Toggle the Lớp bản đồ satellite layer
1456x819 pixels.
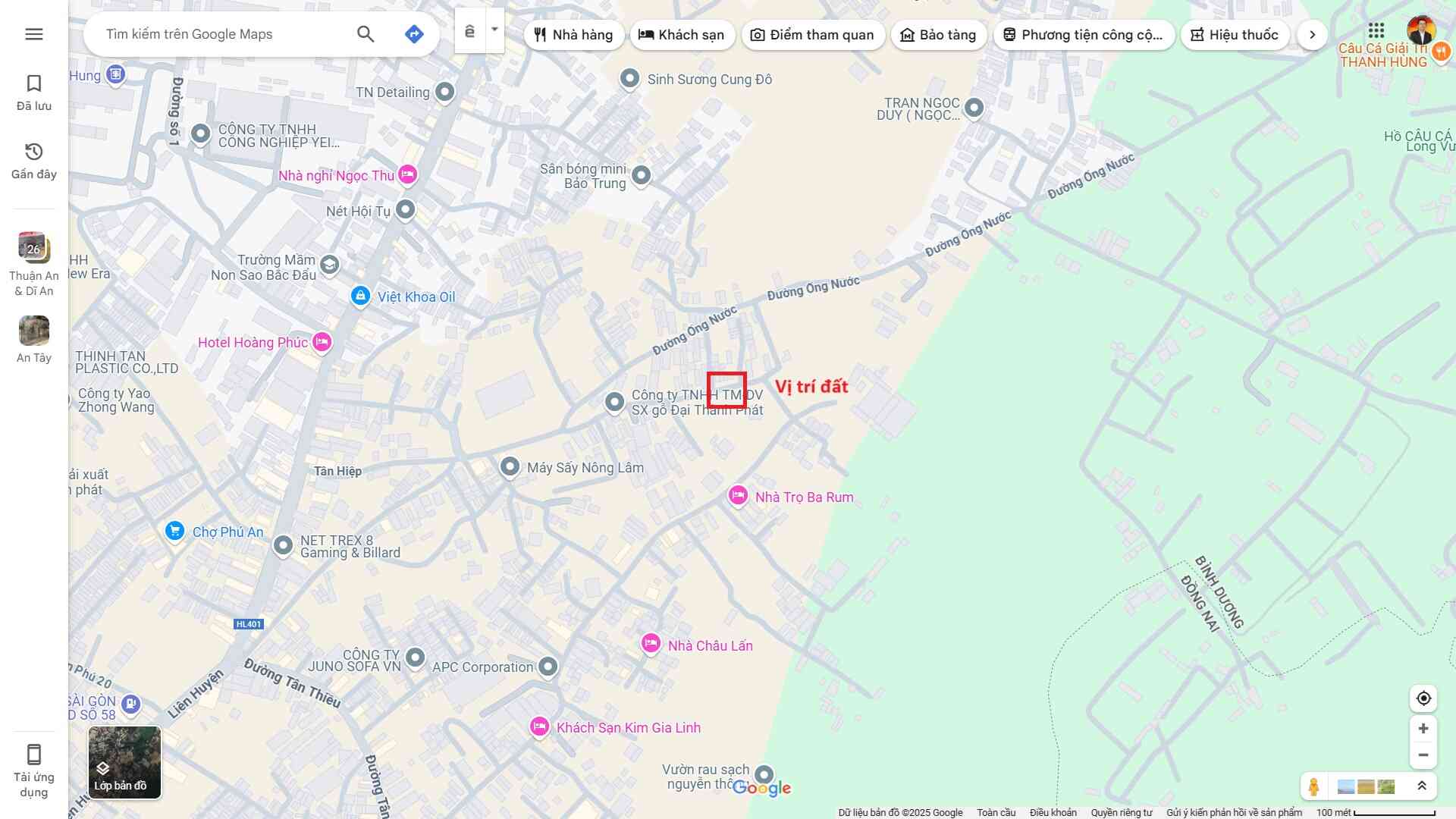[x=124, y=762]
